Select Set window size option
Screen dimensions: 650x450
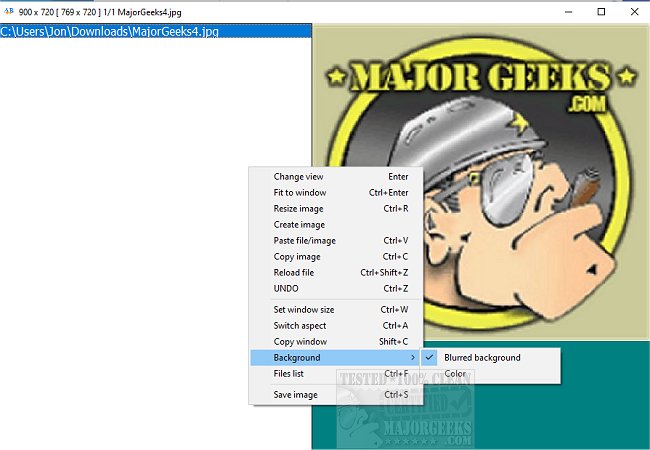click(336, 310)
